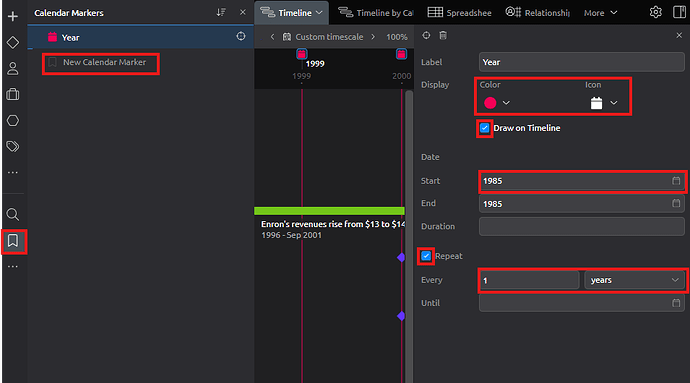Viewport: 690px width, 383px height.
Task: Click the 1999 calendar marker on timeline
Action: [301, 54]
